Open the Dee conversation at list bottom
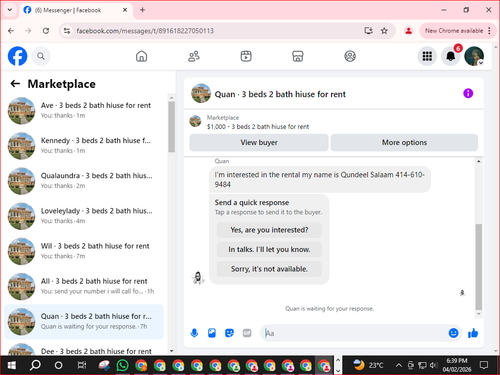The height and width of the screenshot is (375, 500). (x=84, y=349)
